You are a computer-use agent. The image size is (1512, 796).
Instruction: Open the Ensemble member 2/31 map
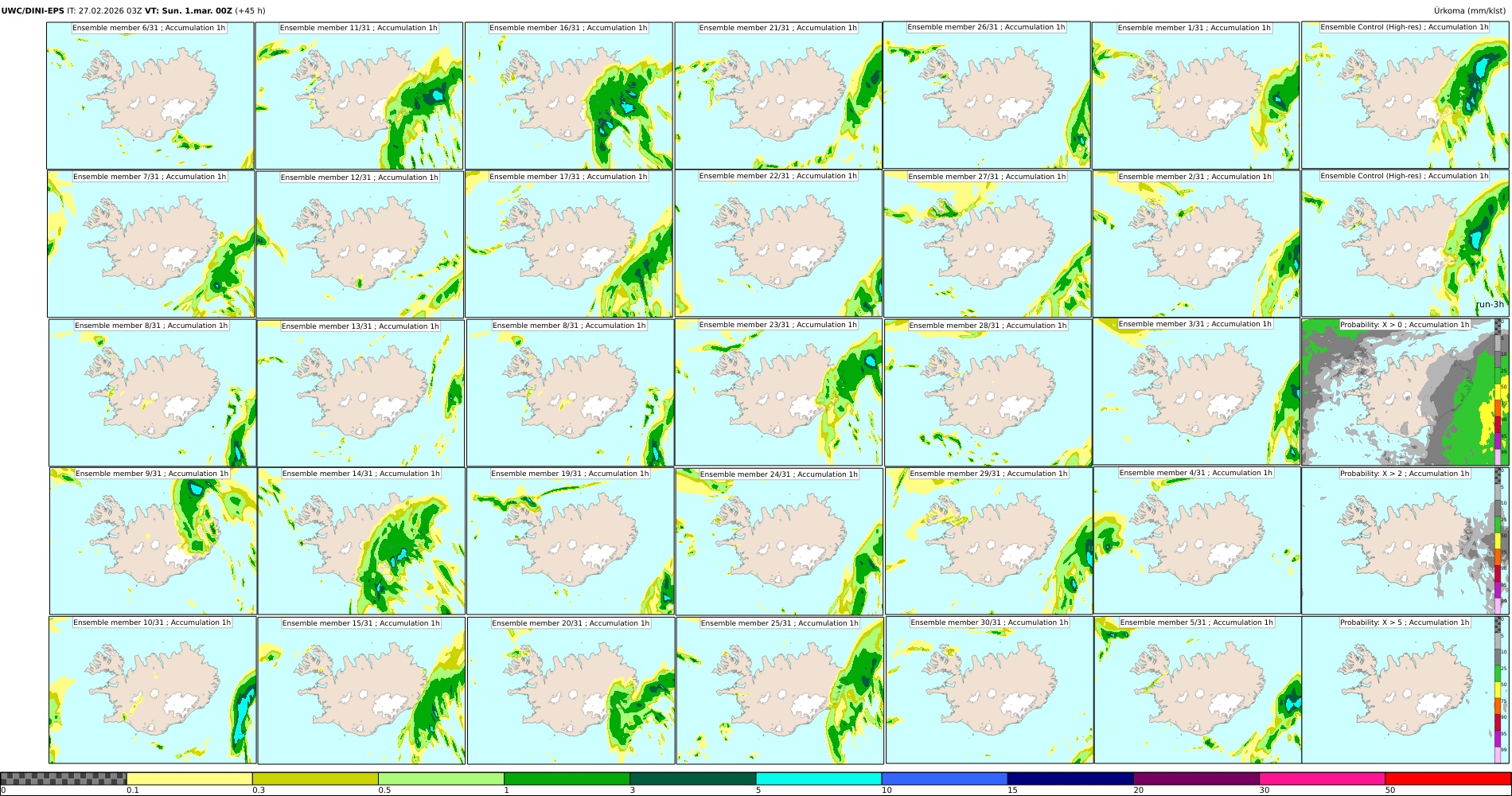(1196, 244)
